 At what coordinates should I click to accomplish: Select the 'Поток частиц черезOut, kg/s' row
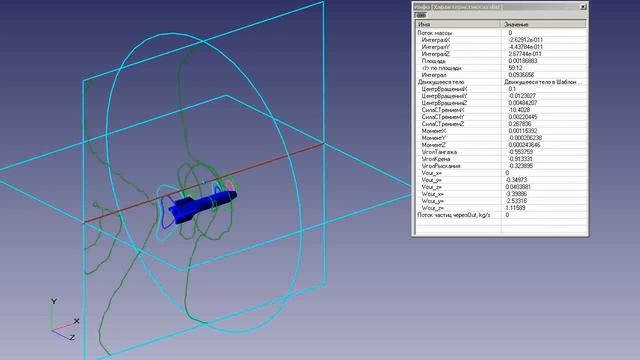pos(501,215)
